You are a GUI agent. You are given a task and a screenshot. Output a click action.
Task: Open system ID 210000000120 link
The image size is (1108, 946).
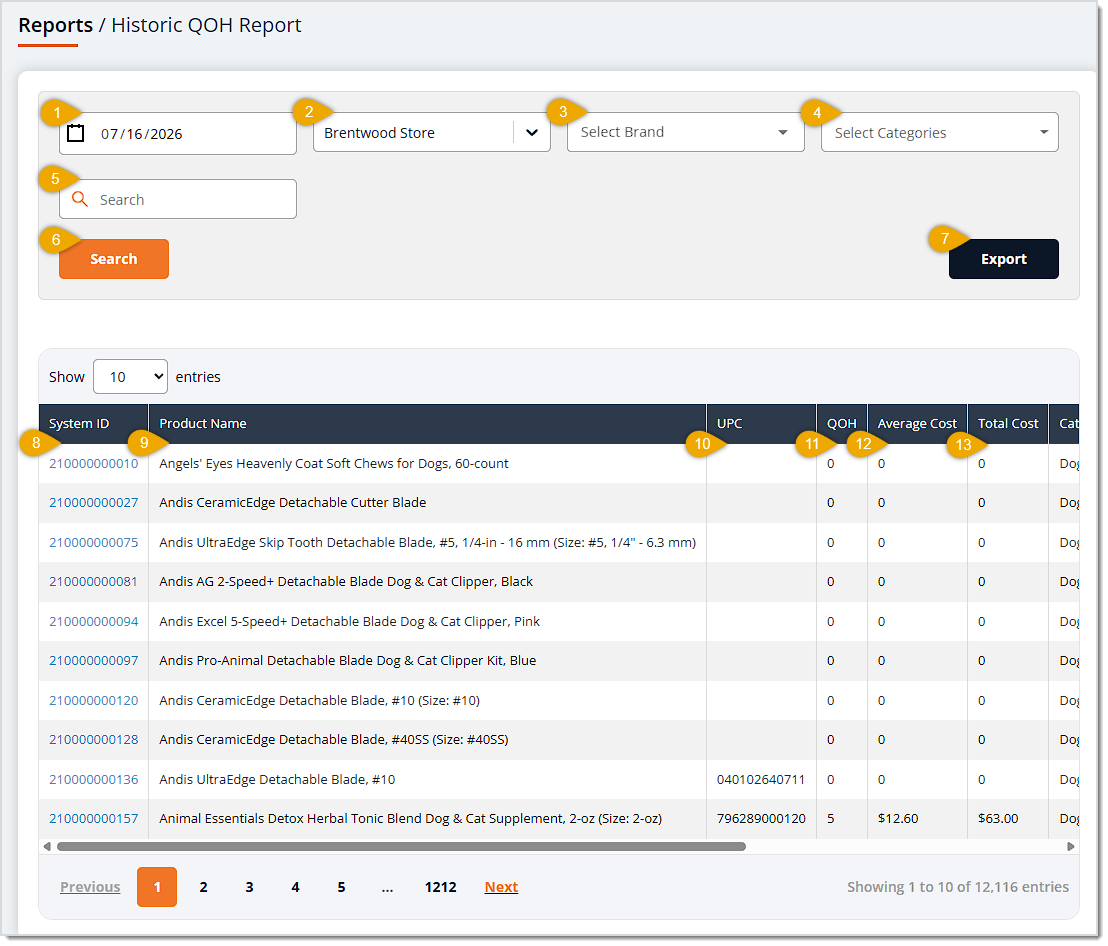click(94, 702)
